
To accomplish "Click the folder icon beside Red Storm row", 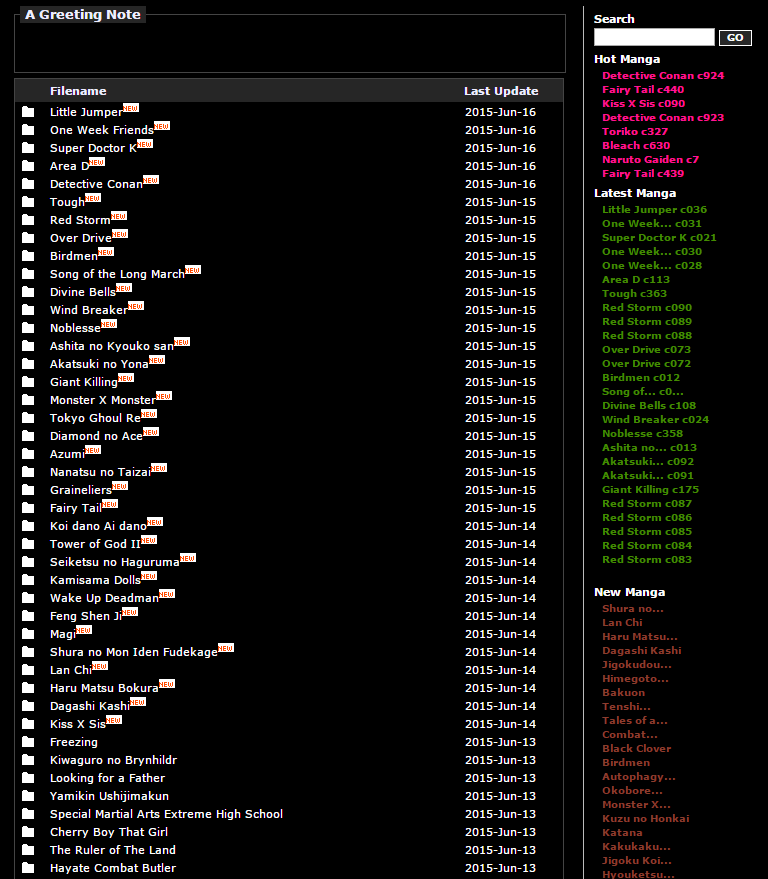I will [x=28, y=220].
